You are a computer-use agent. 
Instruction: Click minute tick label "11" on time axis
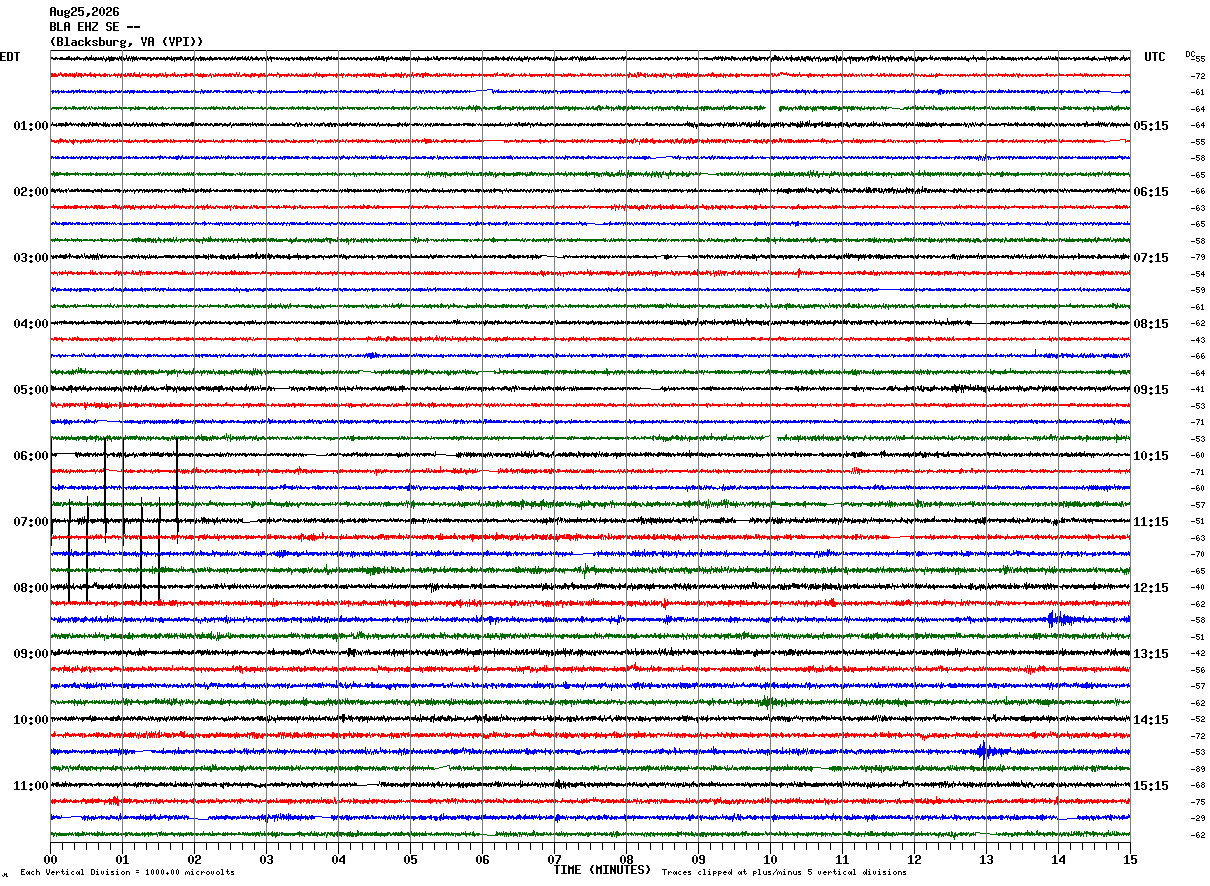842,859
